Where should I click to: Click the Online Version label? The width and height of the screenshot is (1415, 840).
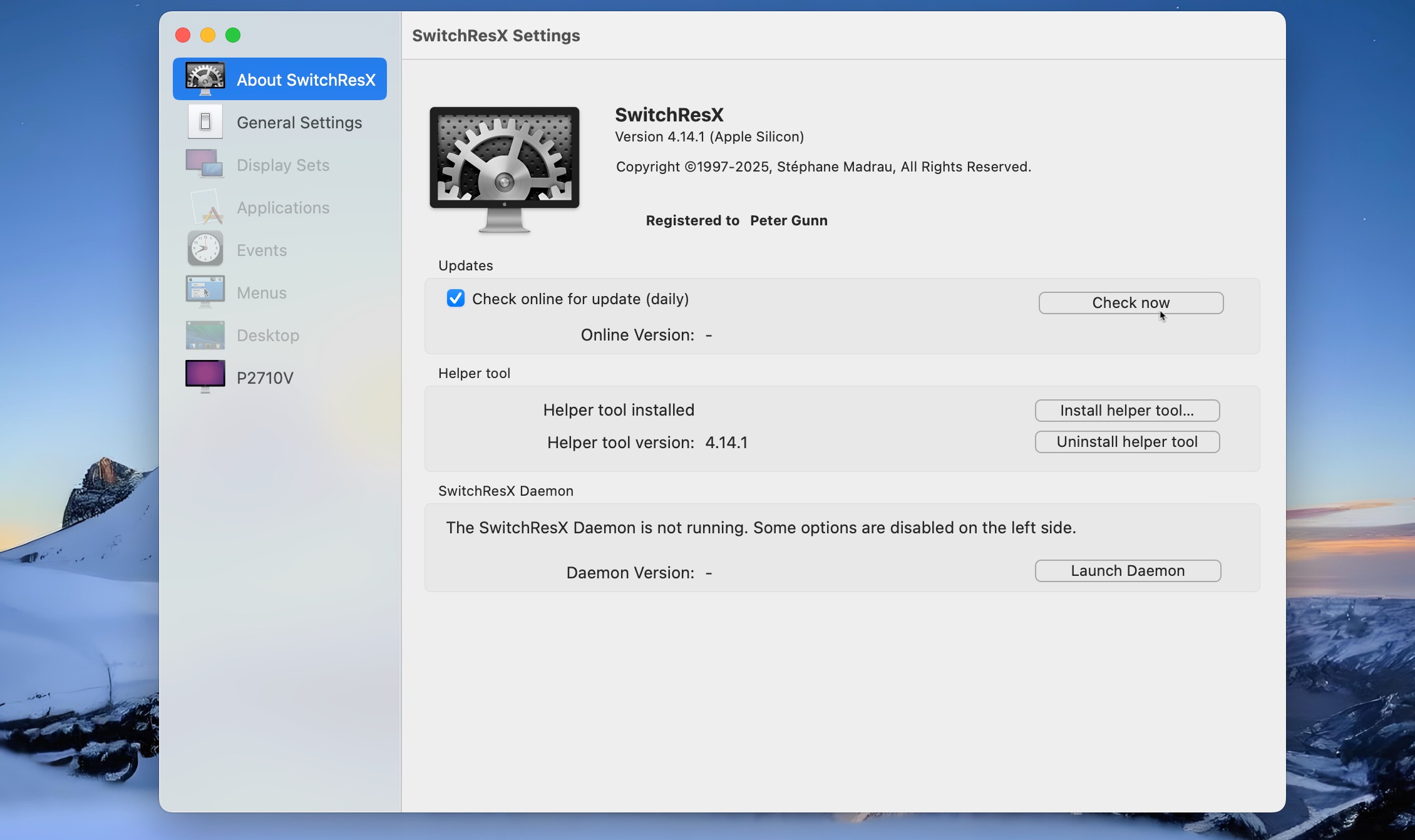click(637, 335)
